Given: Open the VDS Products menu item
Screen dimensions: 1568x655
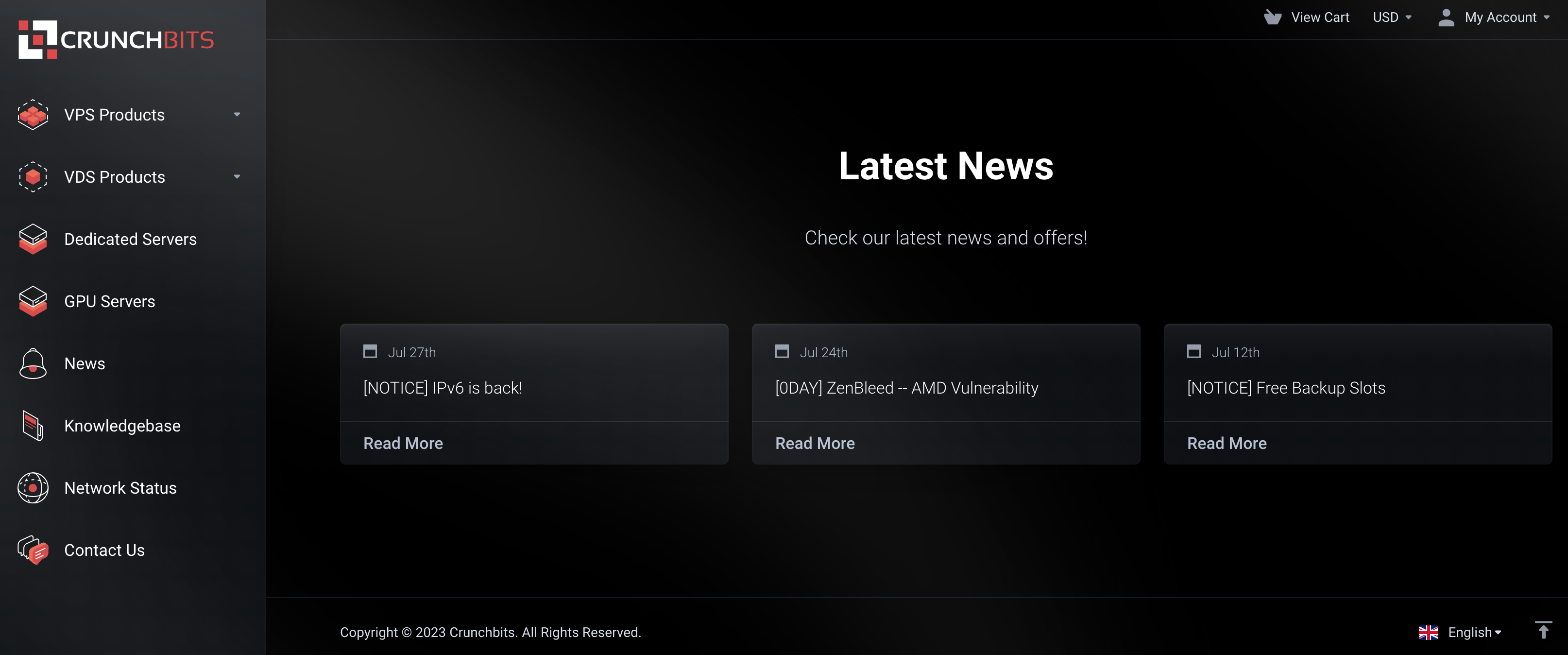Looking at the screenshot, I should [x=115, y=177].
